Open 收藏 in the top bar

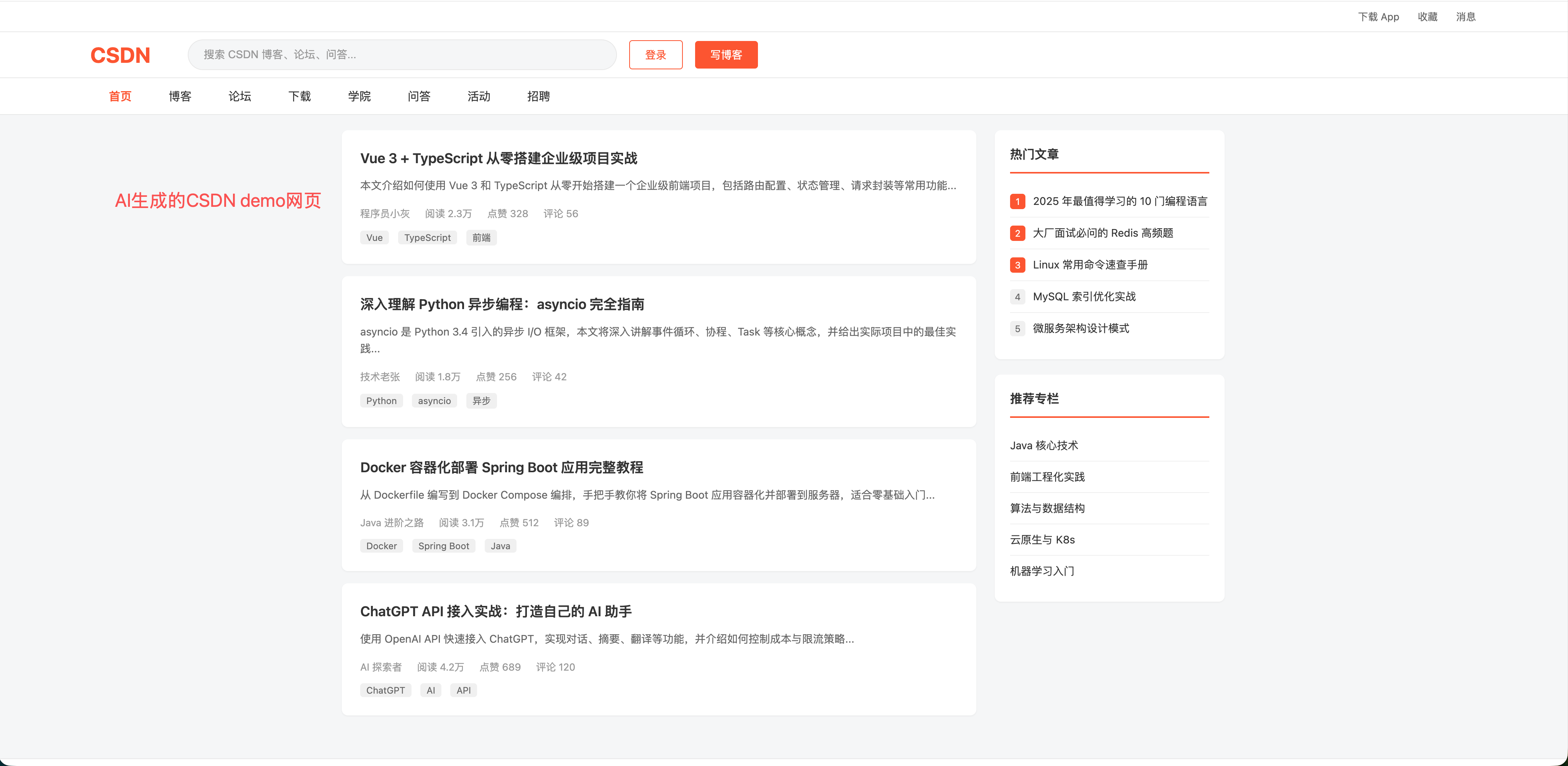coord(1427,17)
